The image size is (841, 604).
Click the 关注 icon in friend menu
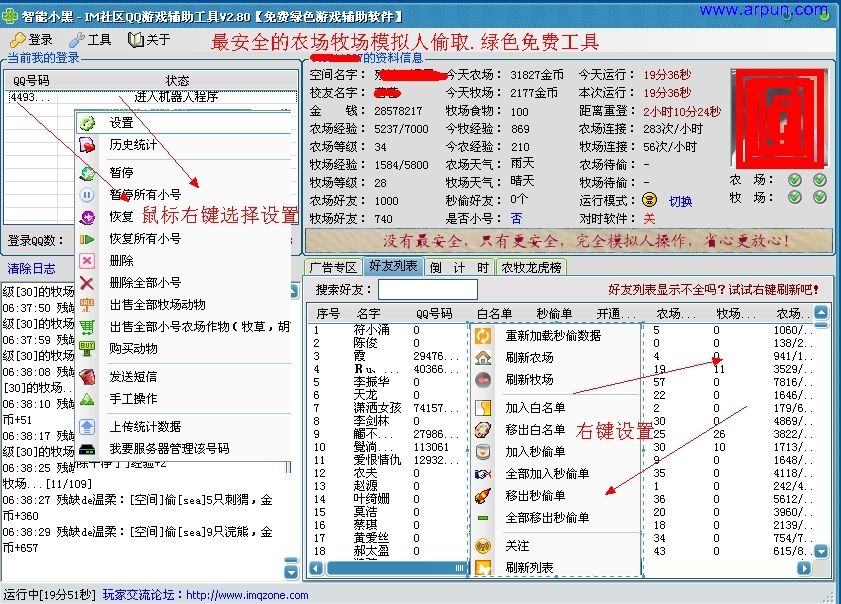click(483, 546)
